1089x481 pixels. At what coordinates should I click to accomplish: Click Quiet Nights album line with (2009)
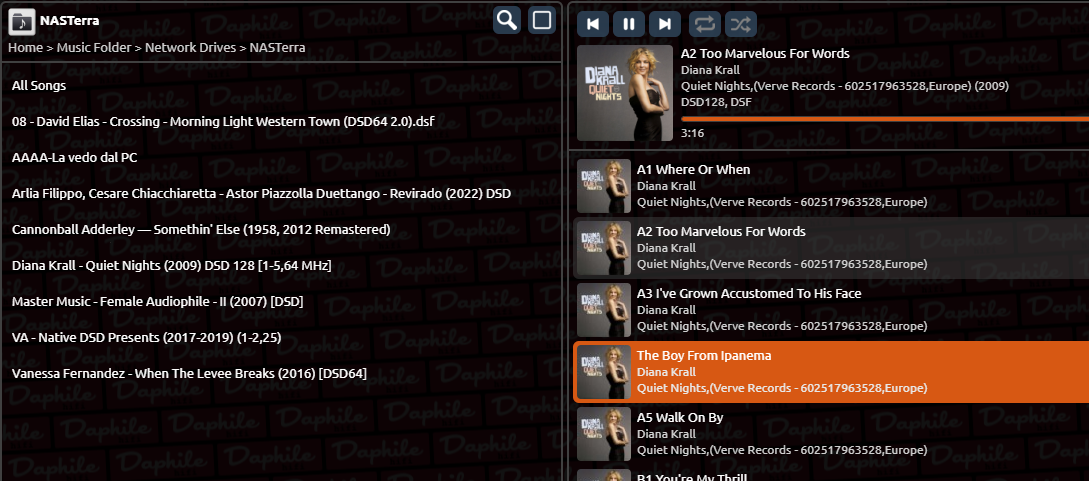point(845,86)
